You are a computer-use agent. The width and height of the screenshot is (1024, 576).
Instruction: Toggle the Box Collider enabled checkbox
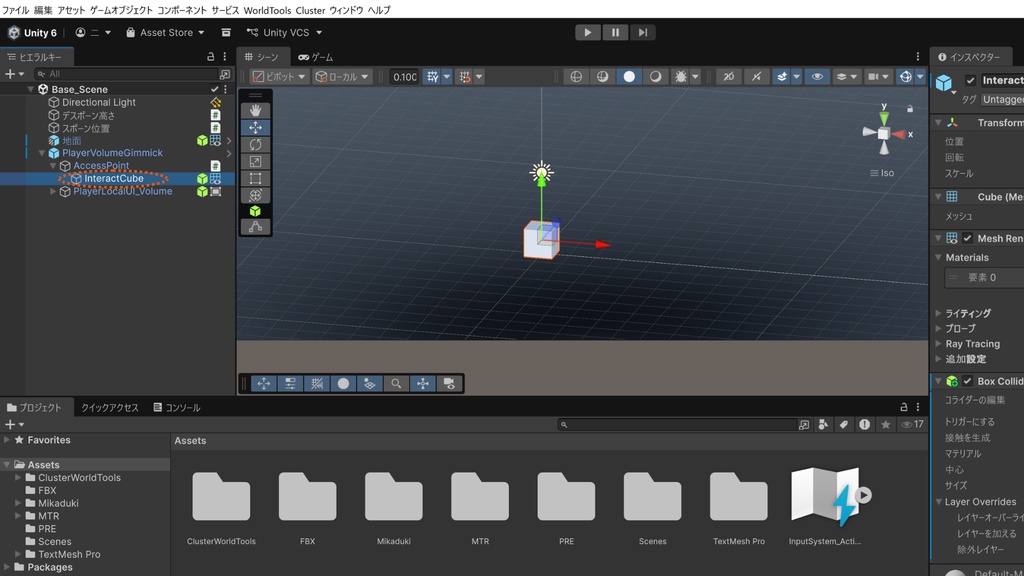tap(968, 381)
